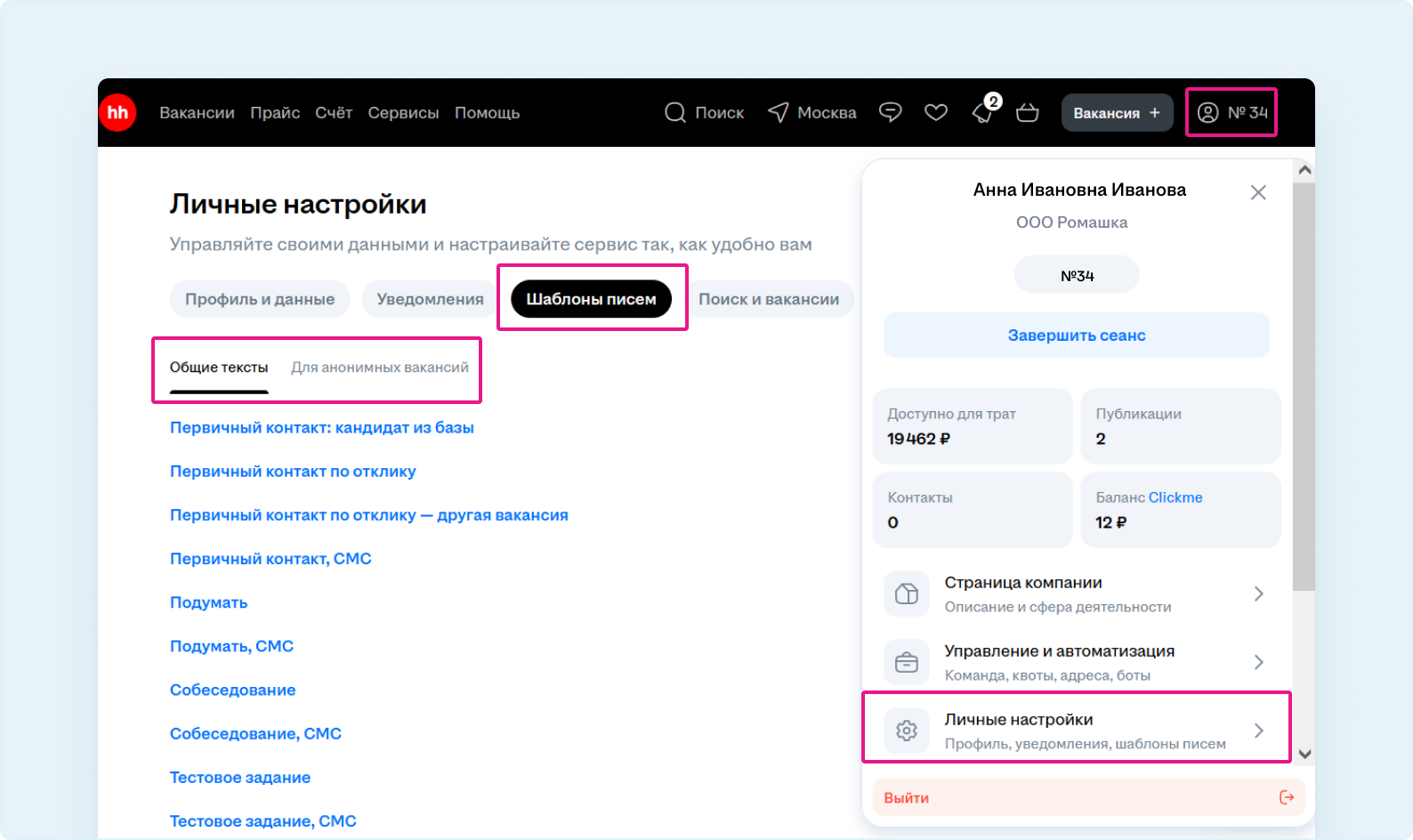Open the Подумать, СМС template
Image resolution: width=1413 pixels, height=840 pixels.
pos(231,646)
